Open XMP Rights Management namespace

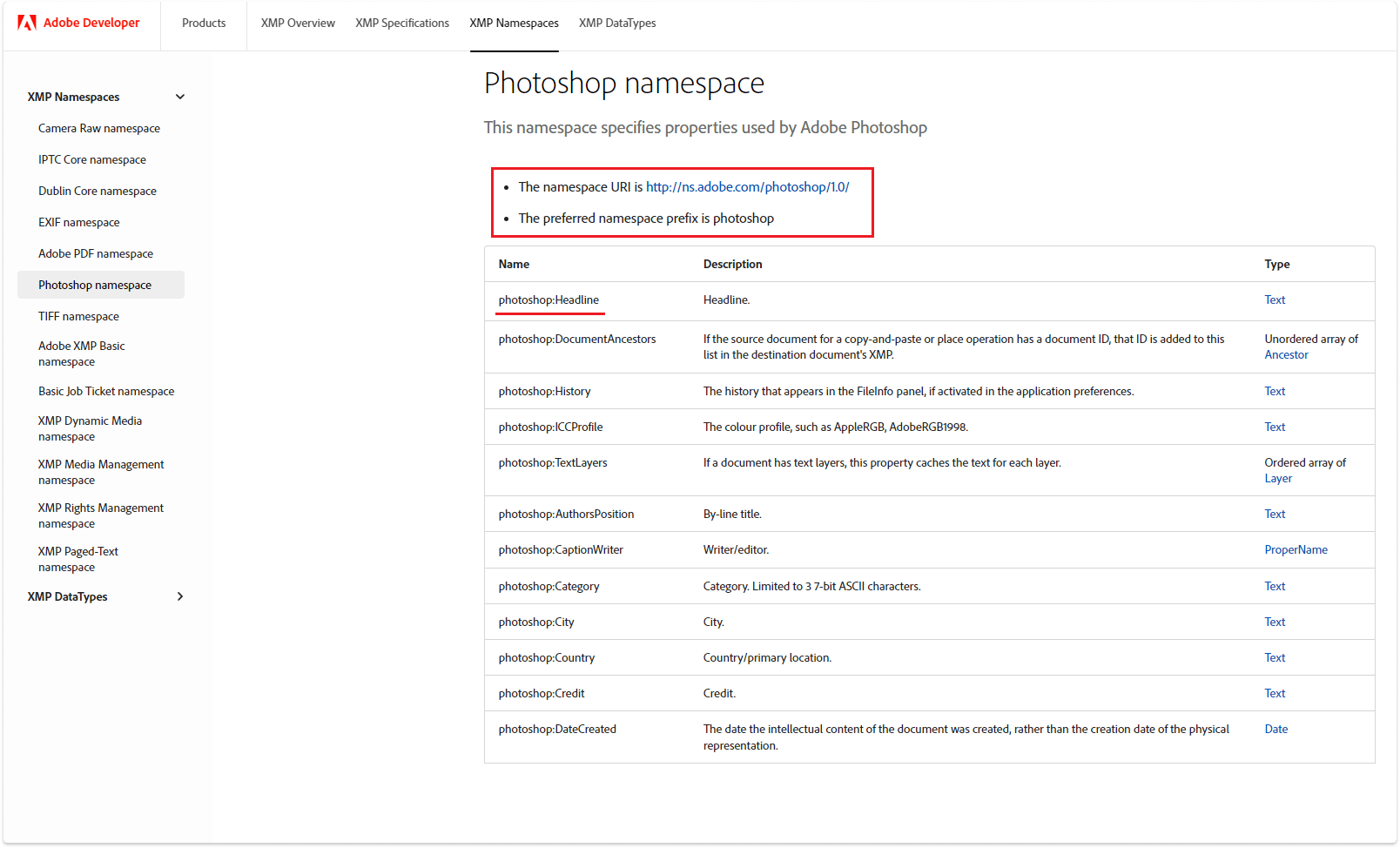pyautogui.click(x=101, y=515)
